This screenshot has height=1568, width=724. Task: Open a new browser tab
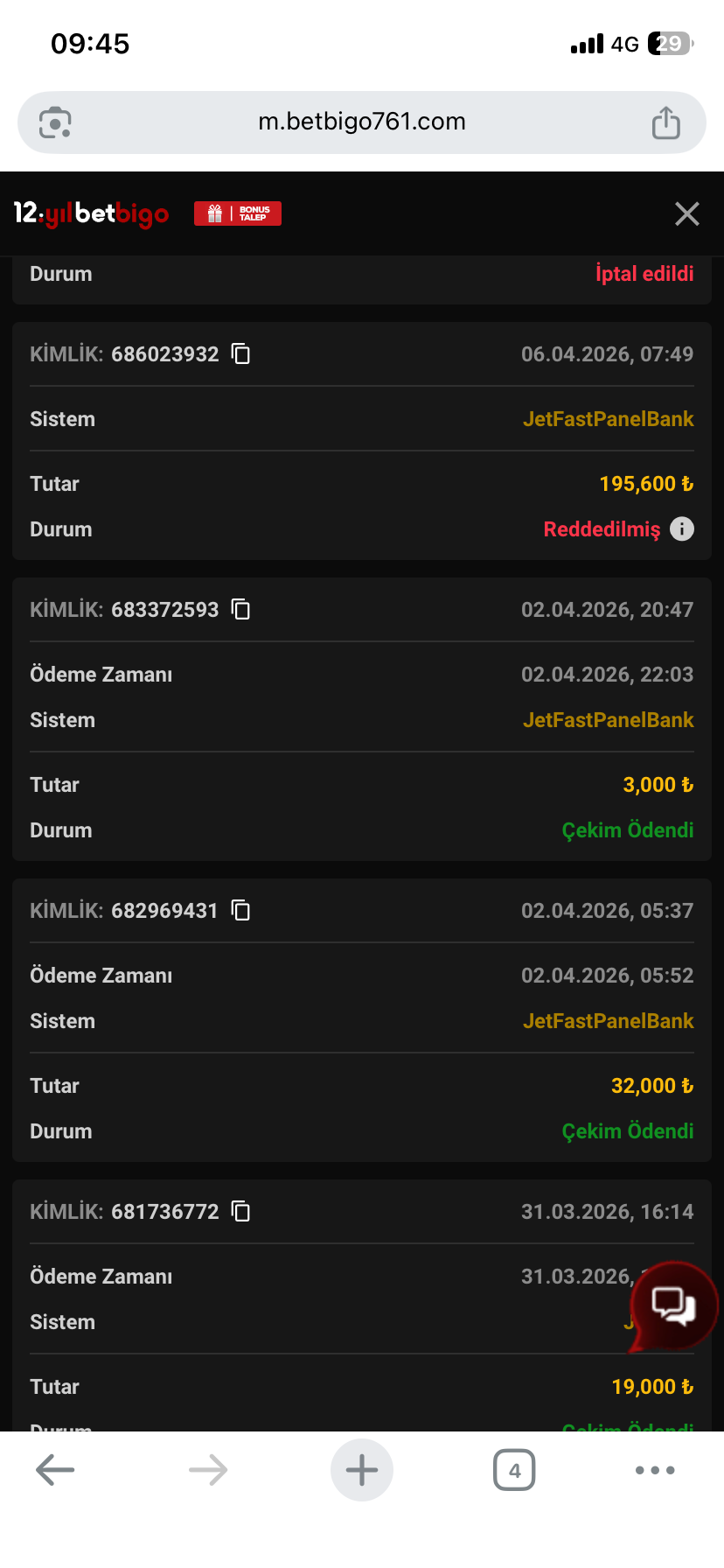(x=362, y=1470)
